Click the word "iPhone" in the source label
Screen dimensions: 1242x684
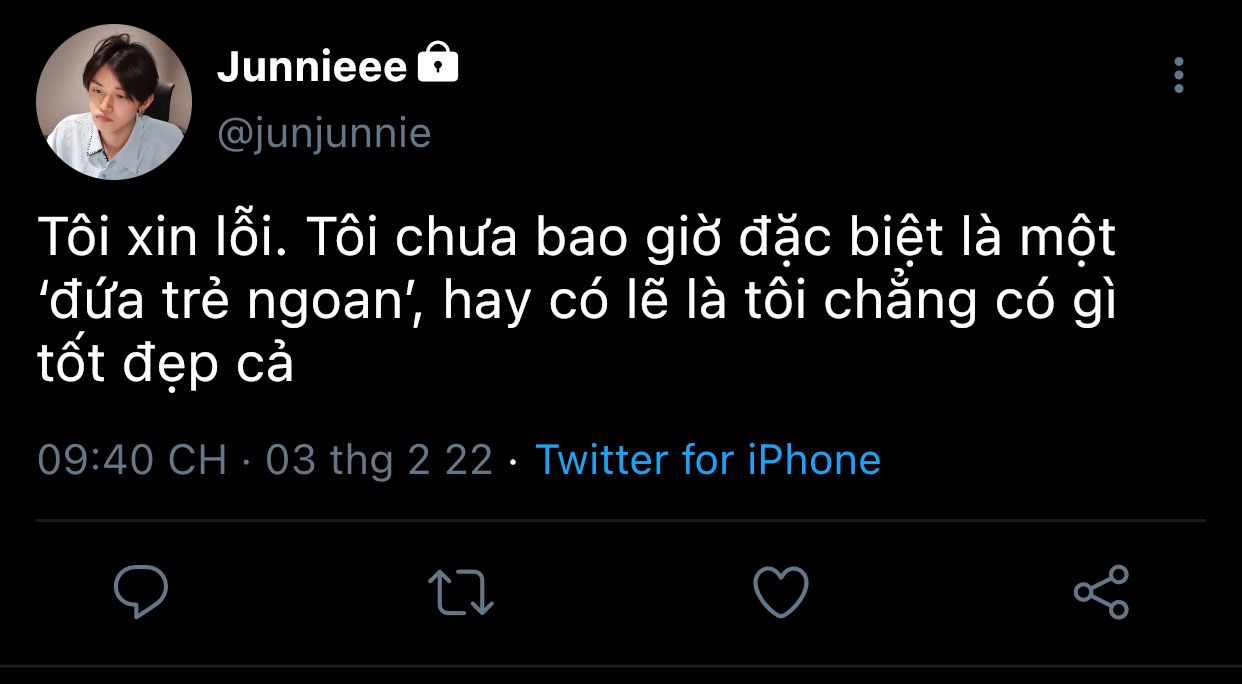click(814, 460)
